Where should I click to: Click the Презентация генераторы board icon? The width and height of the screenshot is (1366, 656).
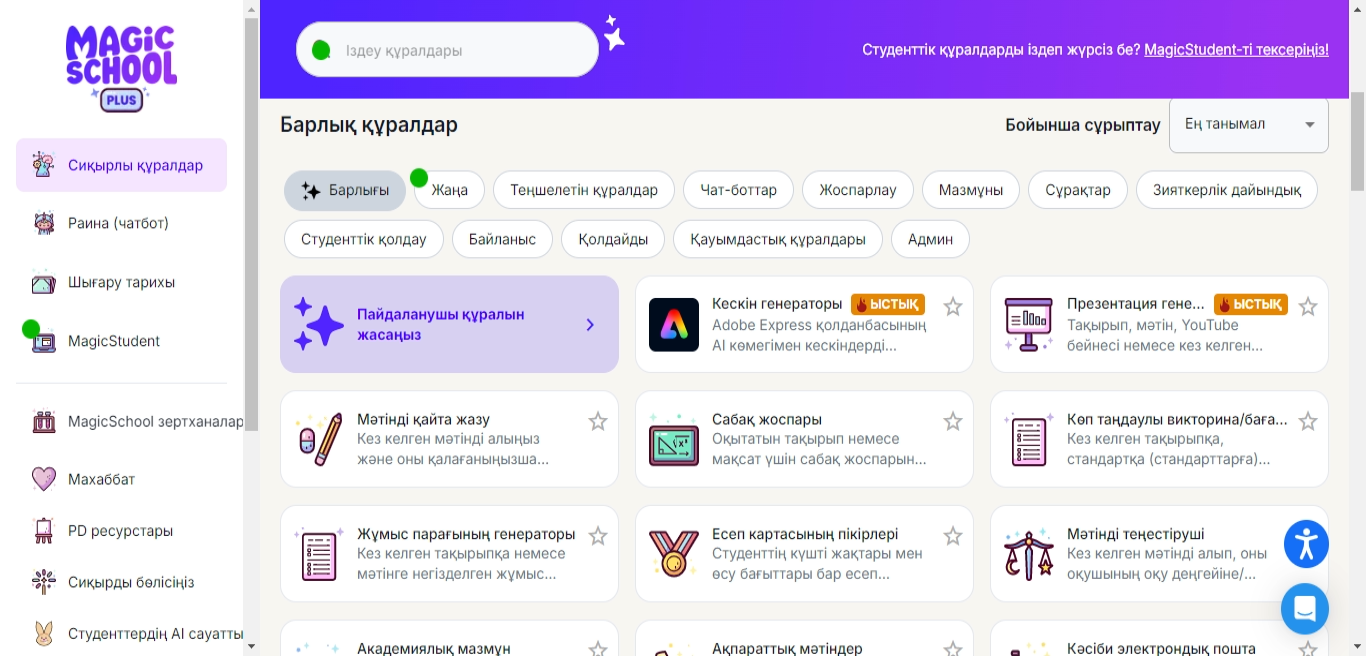(x=1029, y=325)
